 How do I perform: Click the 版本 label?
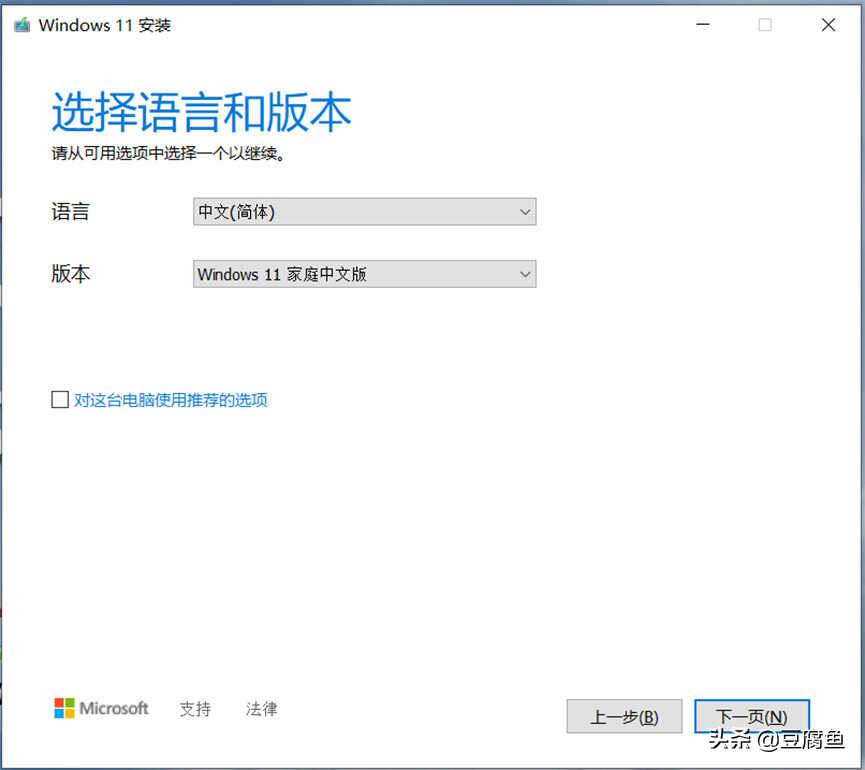coord(71,274)
